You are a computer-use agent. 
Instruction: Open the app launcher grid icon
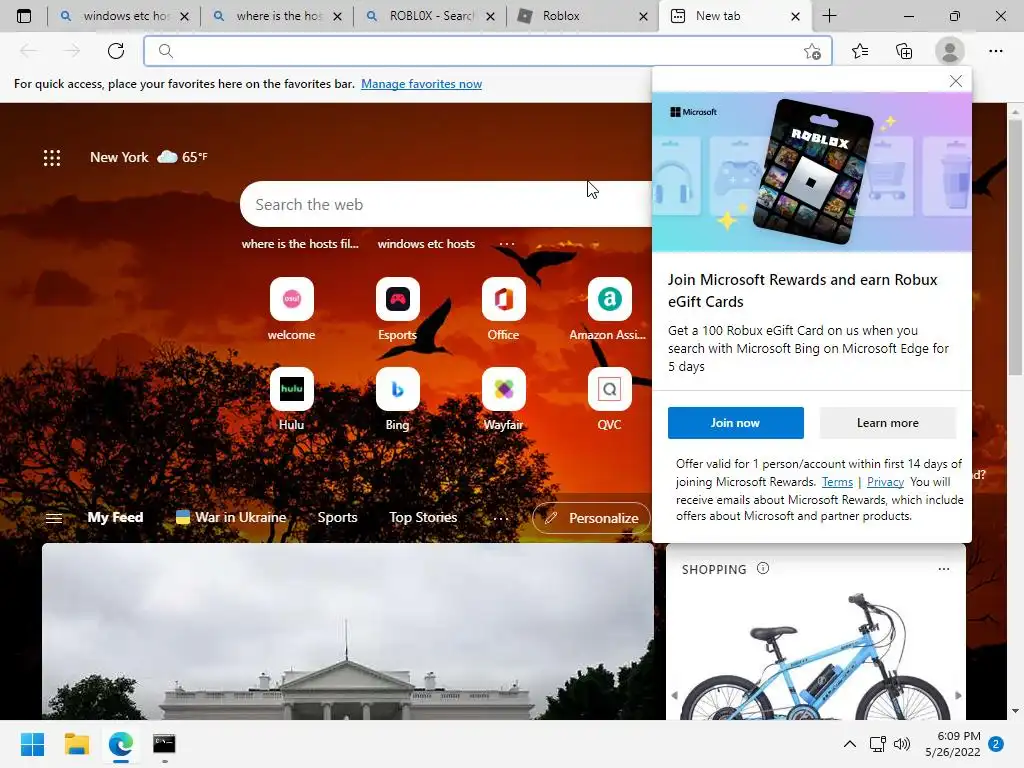click(52, 157)
